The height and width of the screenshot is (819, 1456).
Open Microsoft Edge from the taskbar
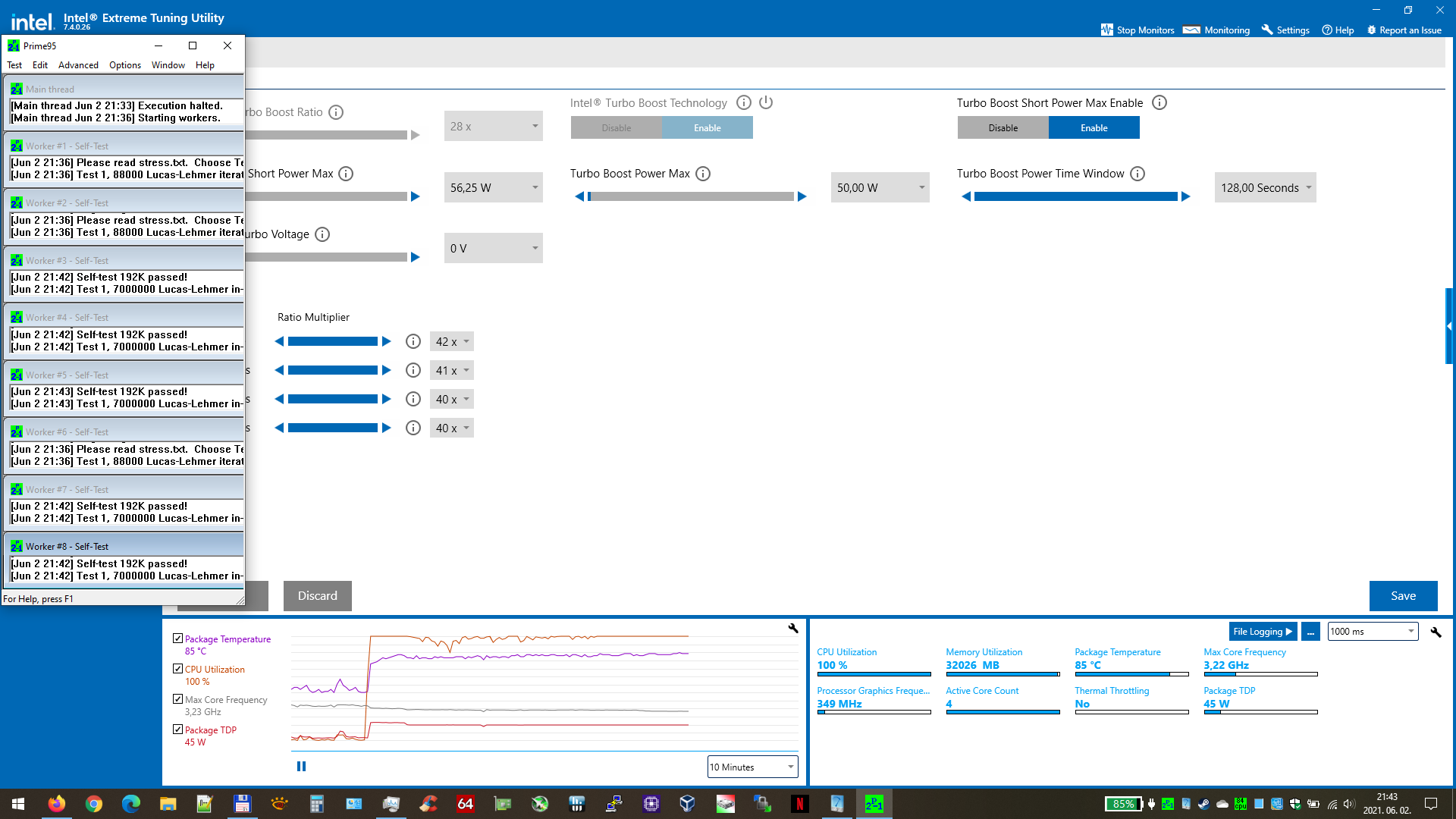pos(131,804)
